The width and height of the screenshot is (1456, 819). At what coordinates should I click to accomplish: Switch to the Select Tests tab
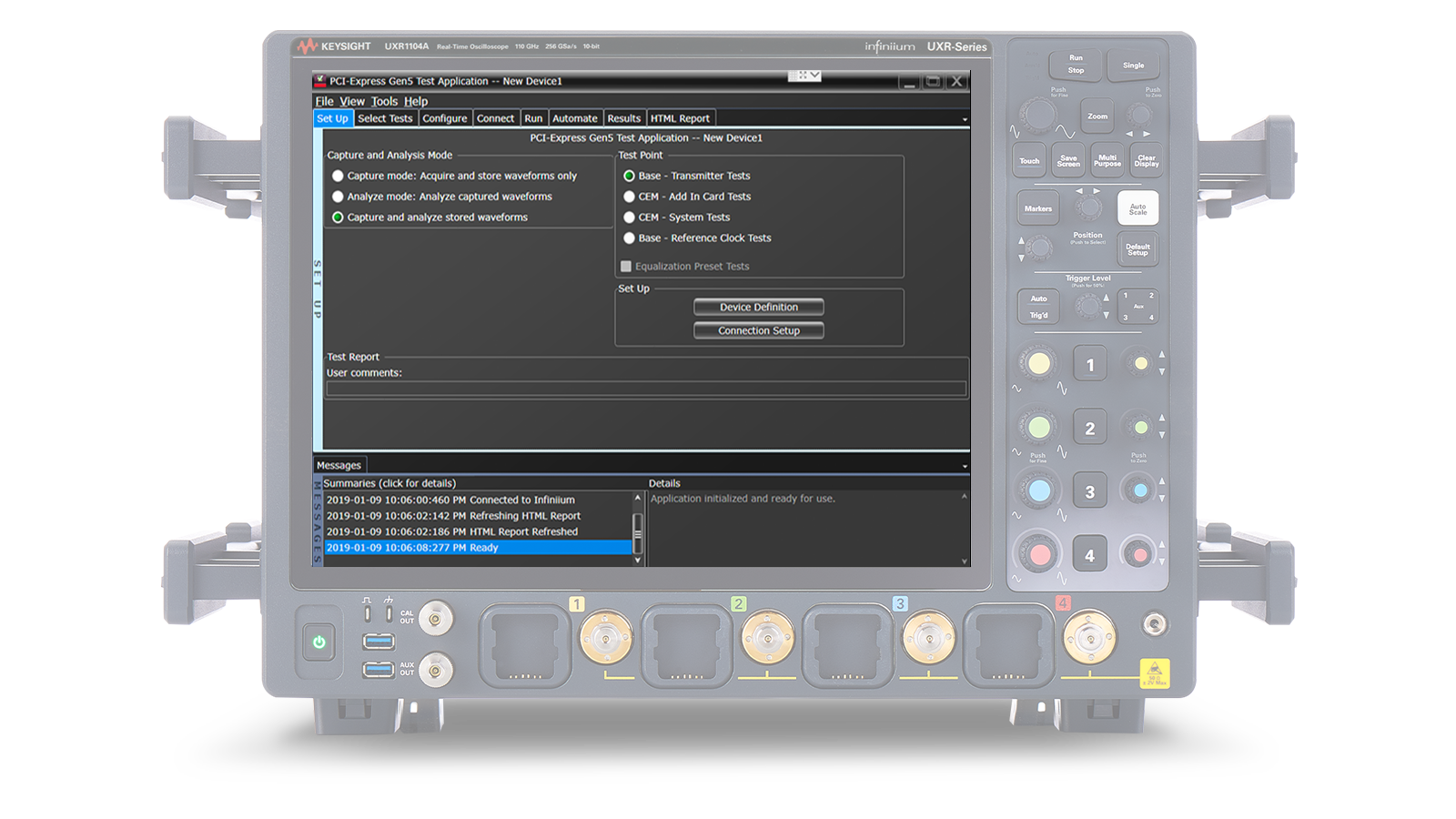click(385, 118)
